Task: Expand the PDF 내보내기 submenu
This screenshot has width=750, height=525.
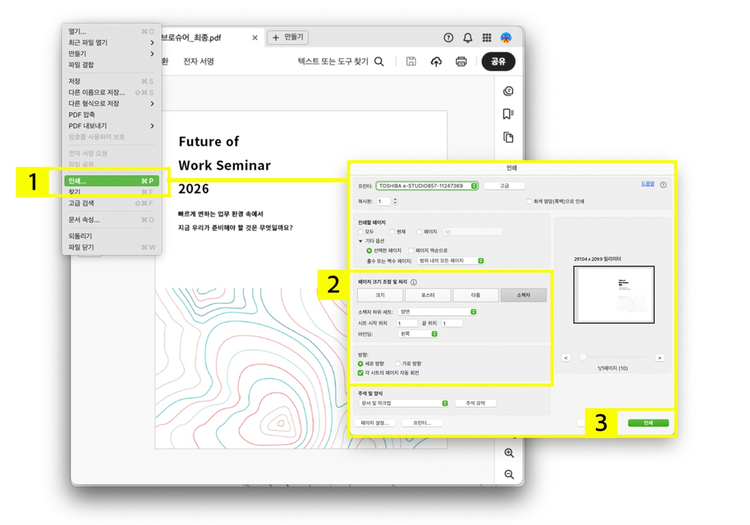Action: point(111,126)
